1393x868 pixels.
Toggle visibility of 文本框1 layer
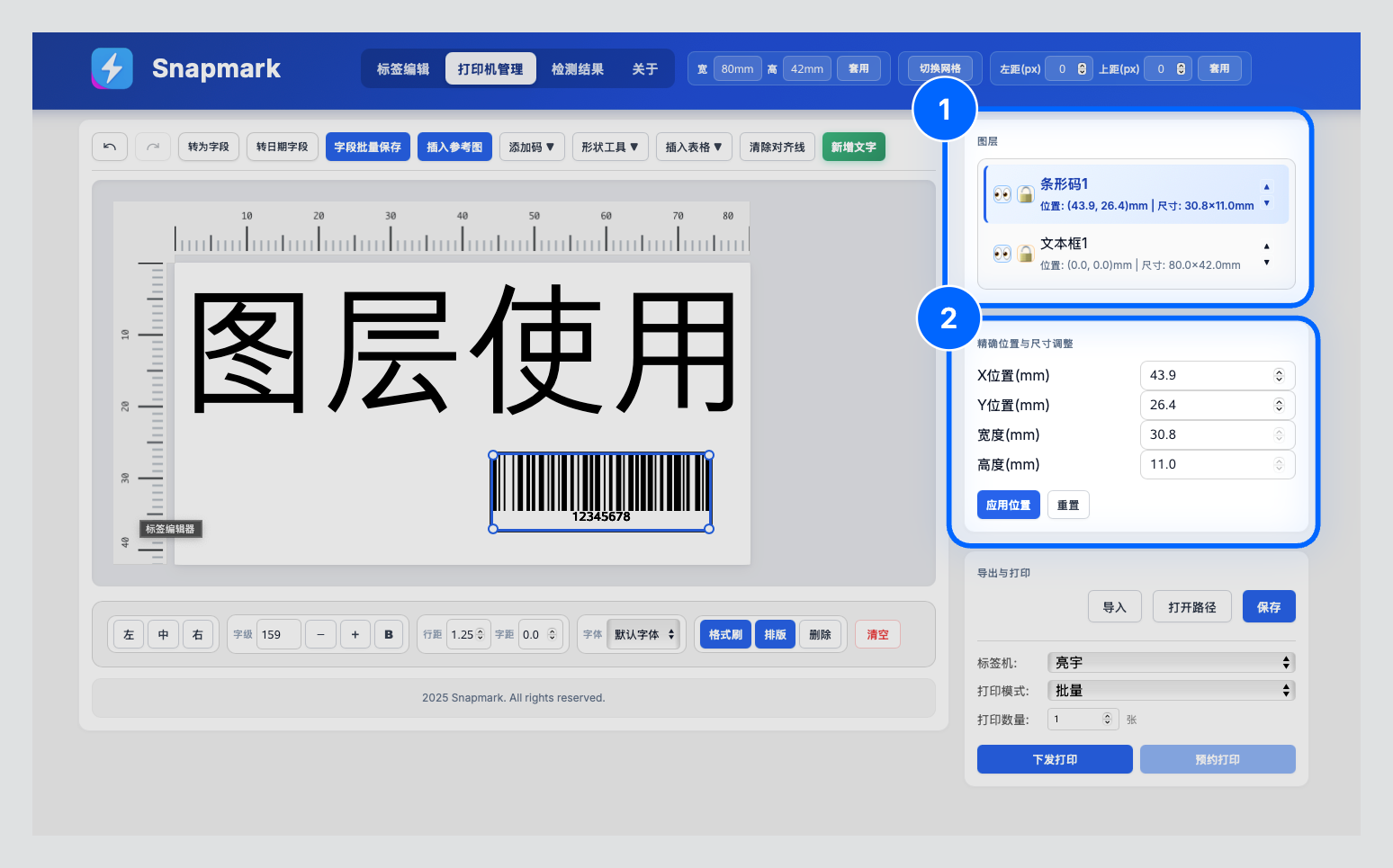tap(1002, 253)
